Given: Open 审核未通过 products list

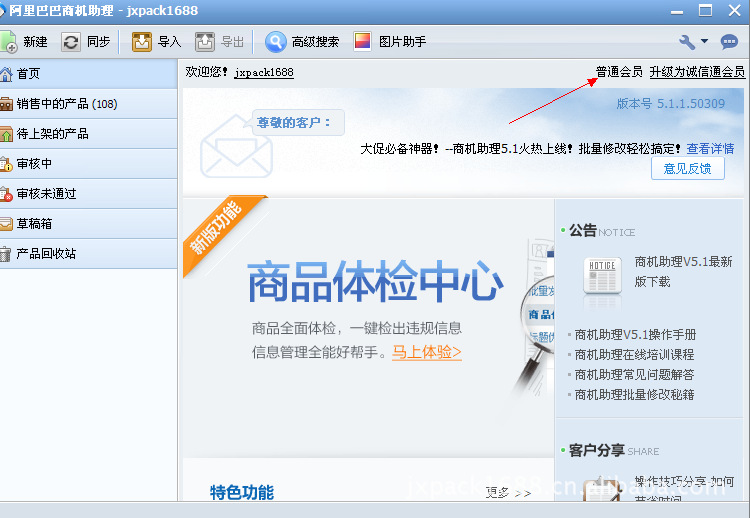Looking at the screenshot, I should pyautogui.click(x=88, y=194).
